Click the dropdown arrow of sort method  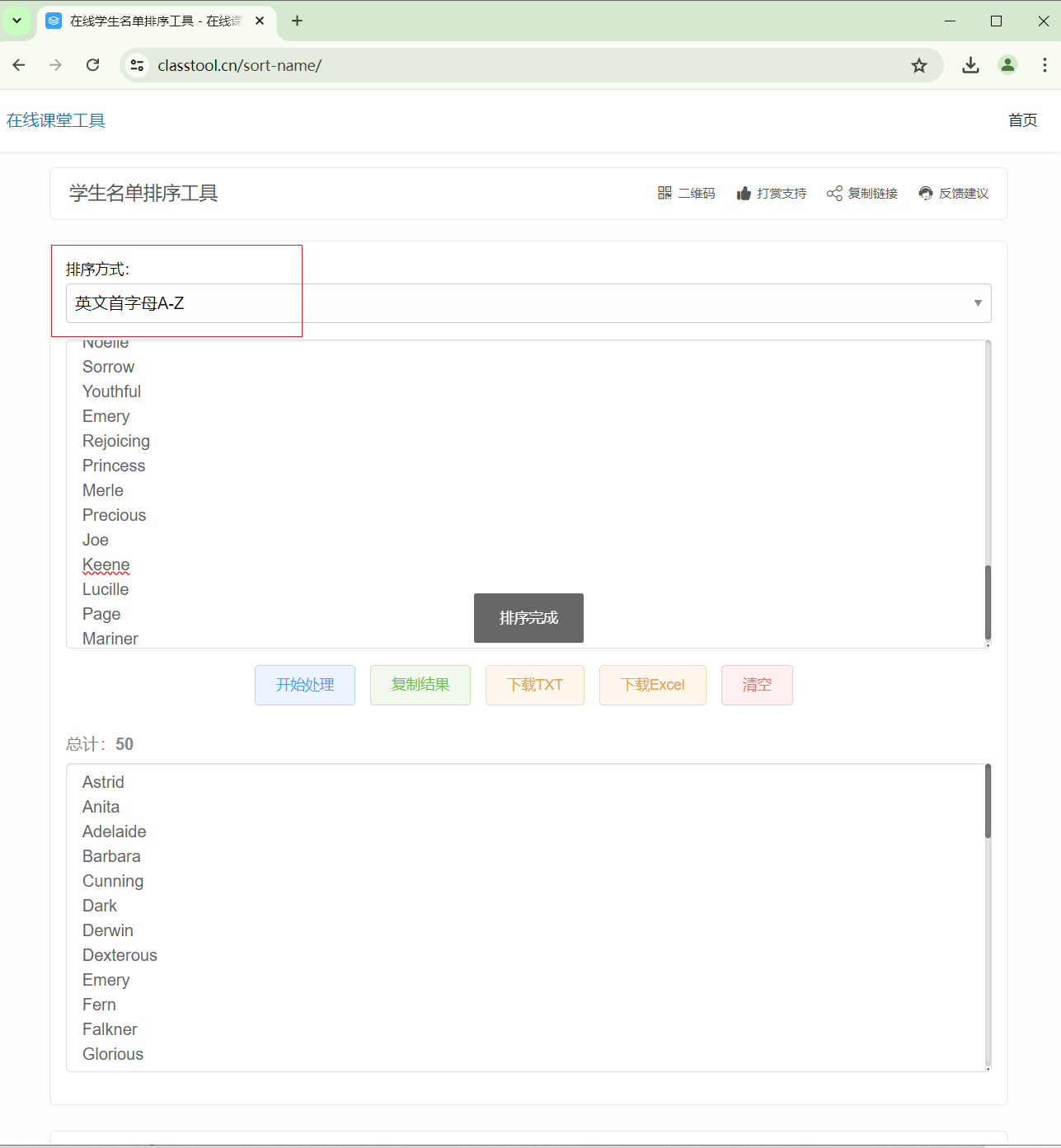point(978,303)
